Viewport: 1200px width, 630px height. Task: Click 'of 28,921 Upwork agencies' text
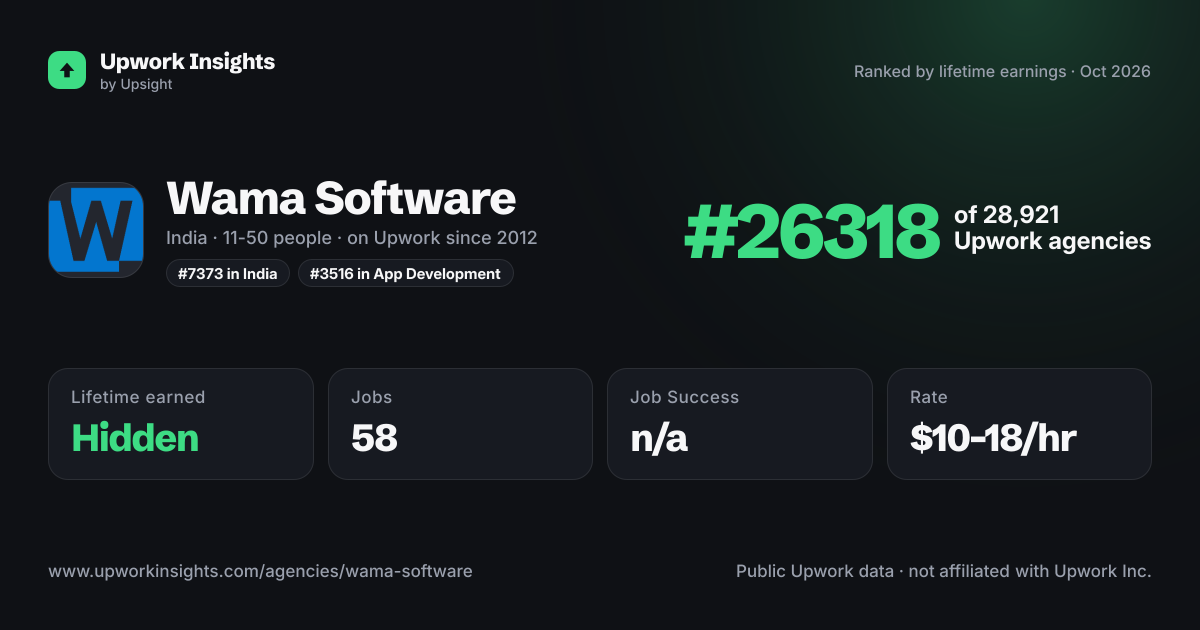click(x=1052, y=228)
